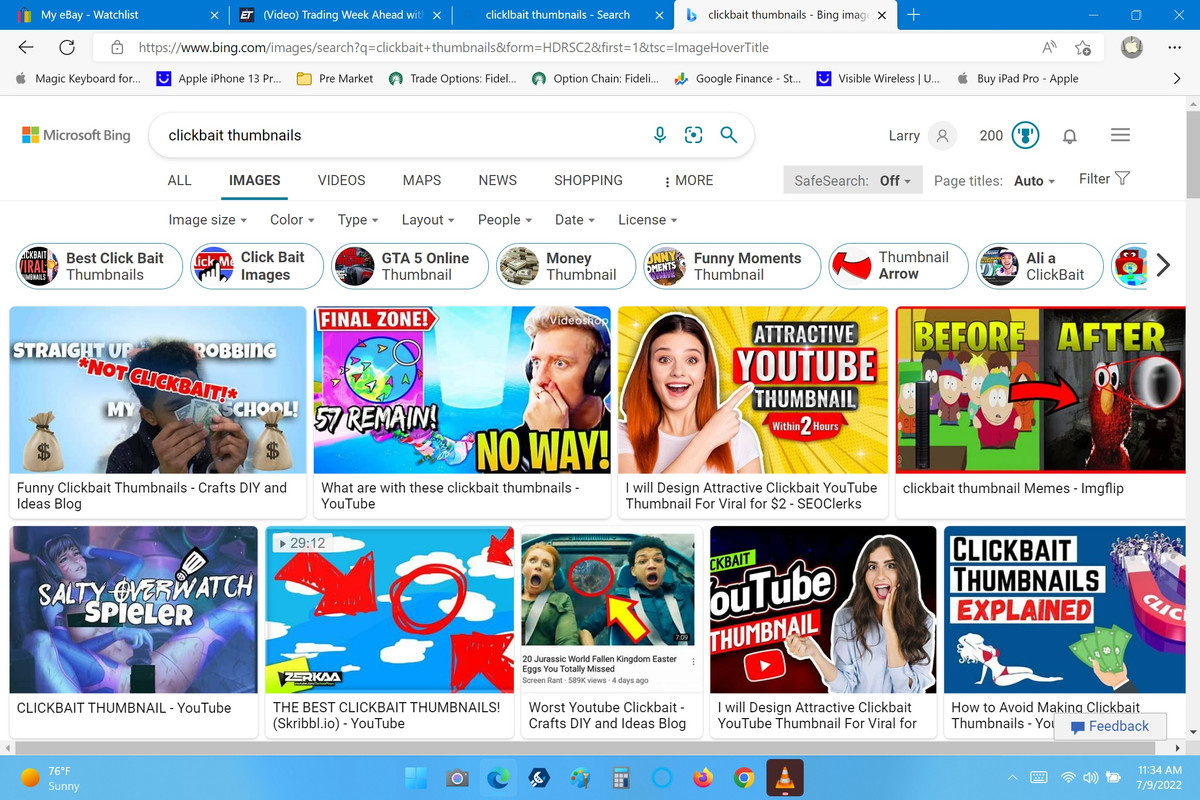Open Bing notifications bell
This screenshot has height=800, width=1200.
click(x=1070, y=136)
